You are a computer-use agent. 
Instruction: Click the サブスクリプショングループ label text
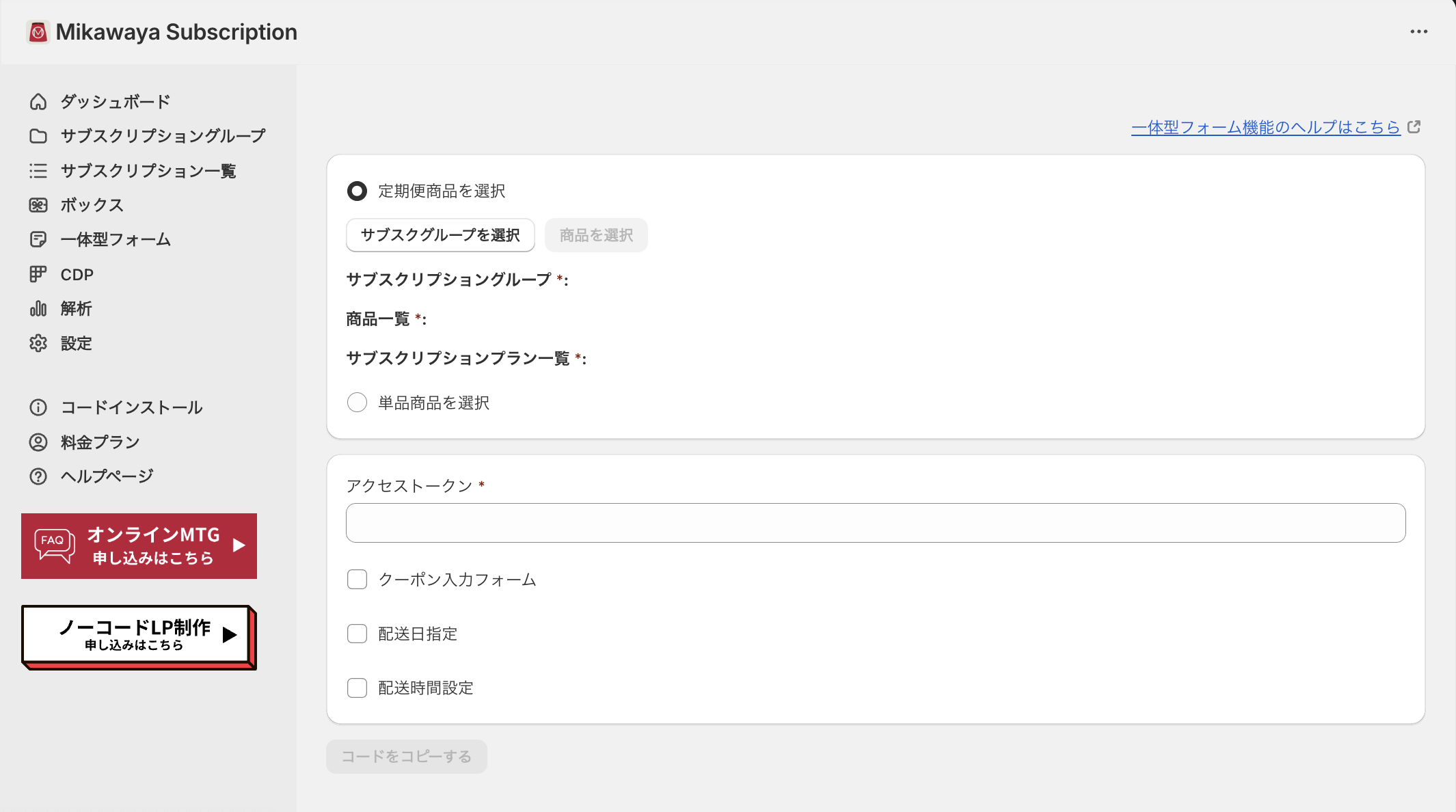(448, 280)
